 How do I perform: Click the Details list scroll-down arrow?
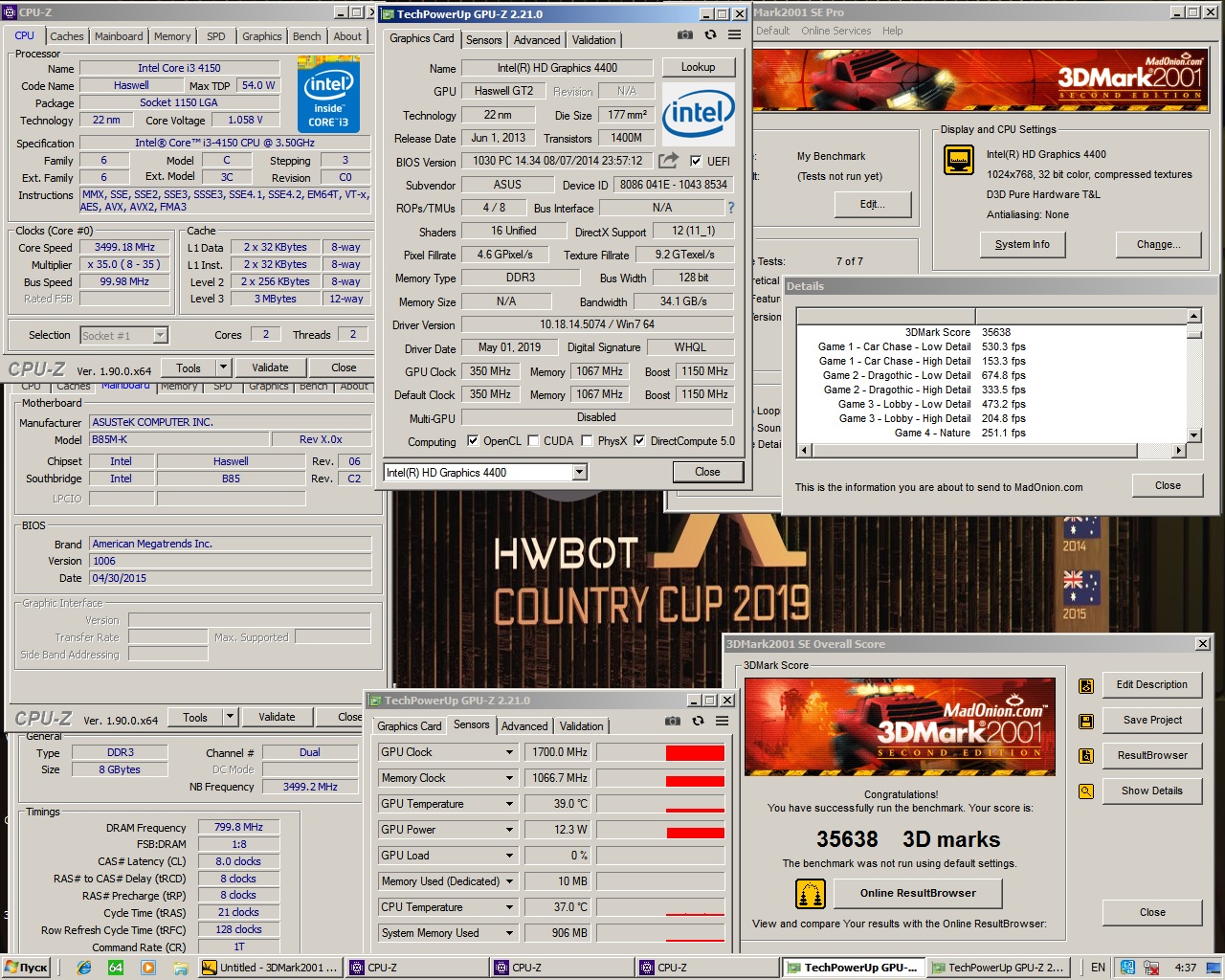coord(1194,434)
